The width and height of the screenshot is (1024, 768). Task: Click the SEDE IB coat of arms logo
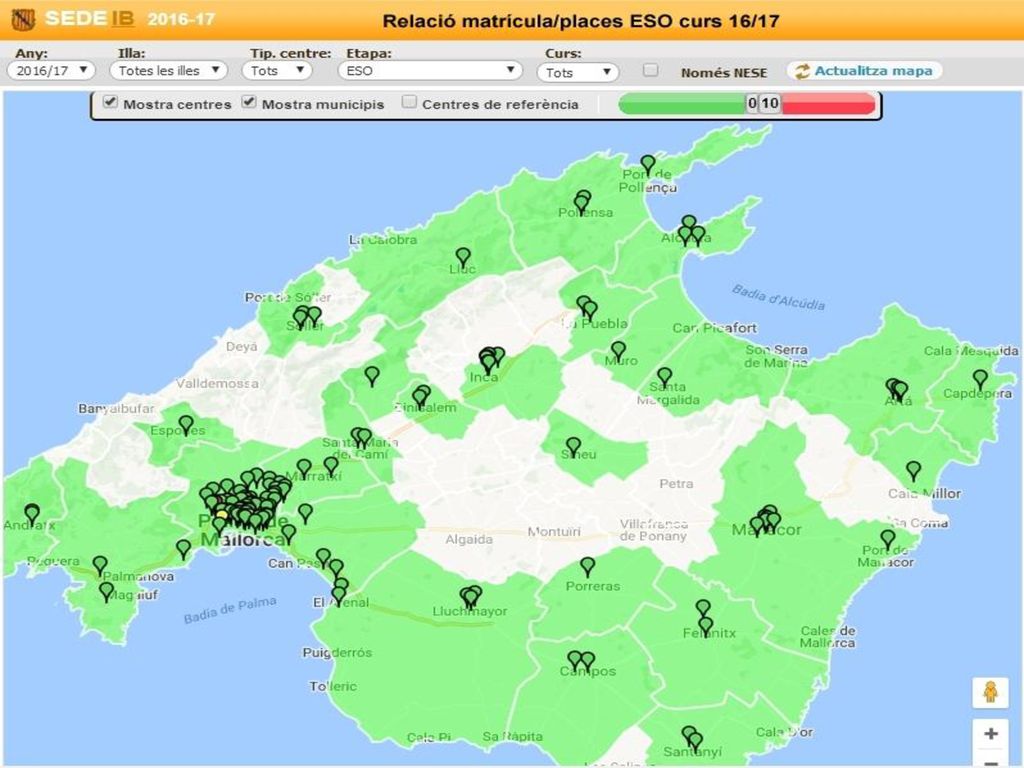pos(24,20)
